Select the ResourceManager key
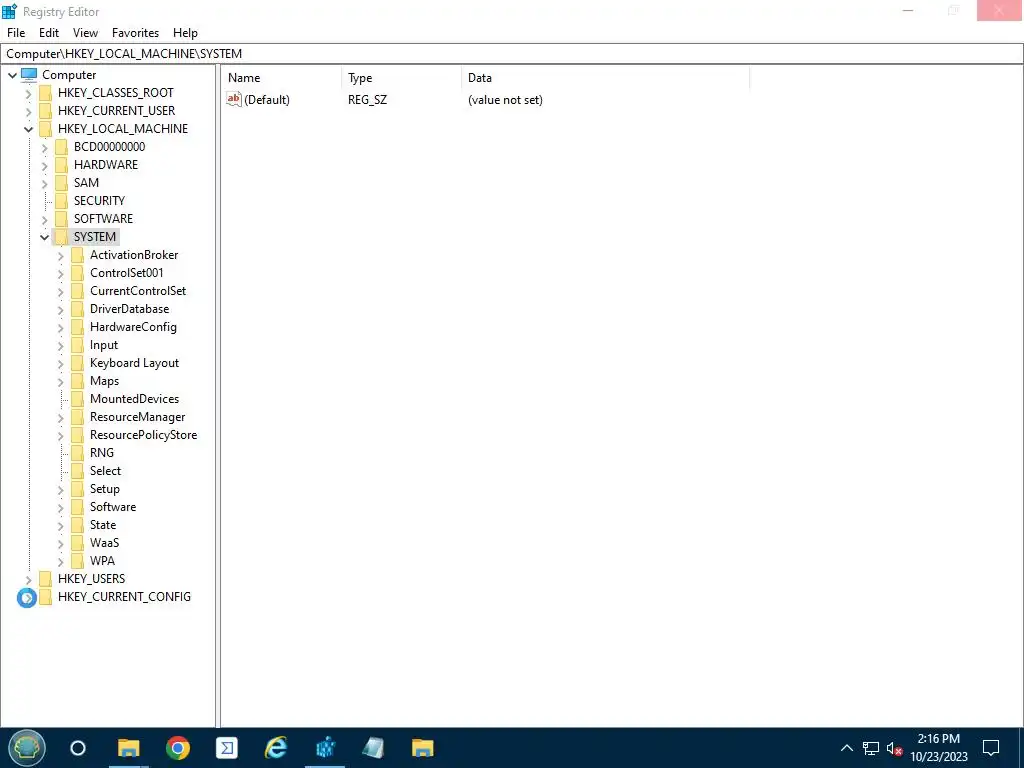This screenshot has height=768, width=1024. click(138, 417)
